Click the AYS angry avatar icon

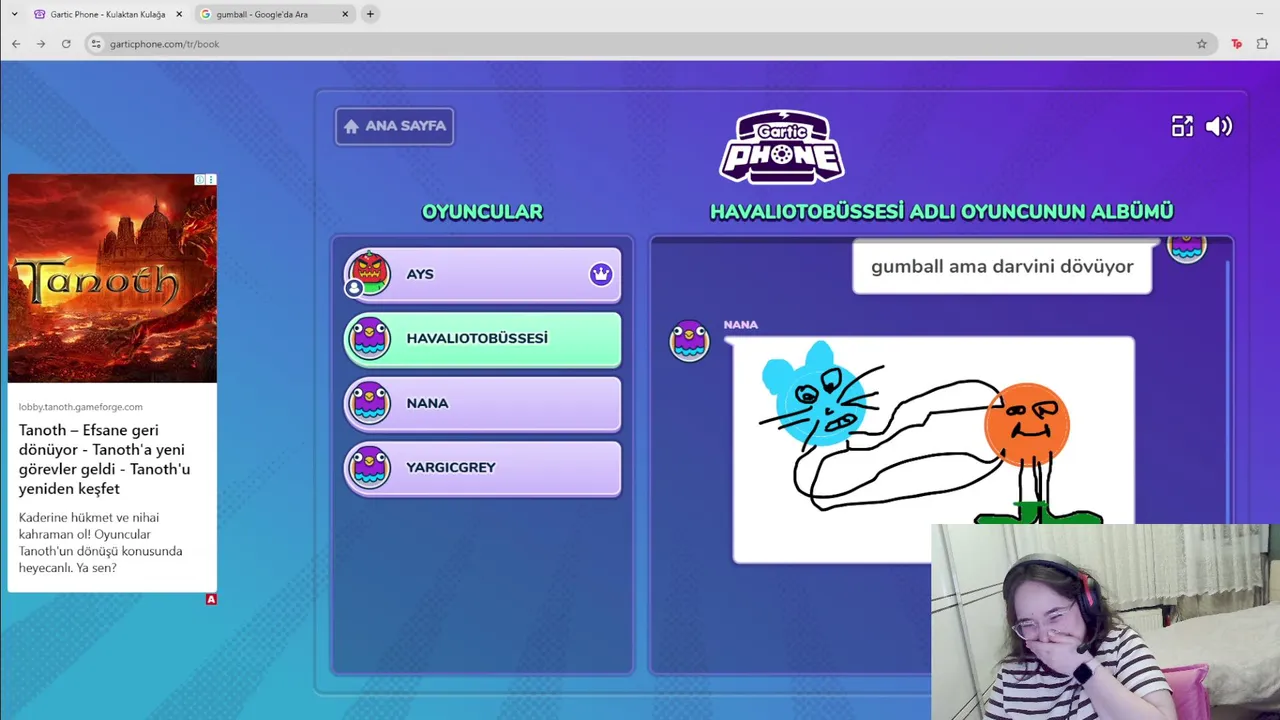click(369, 273)
